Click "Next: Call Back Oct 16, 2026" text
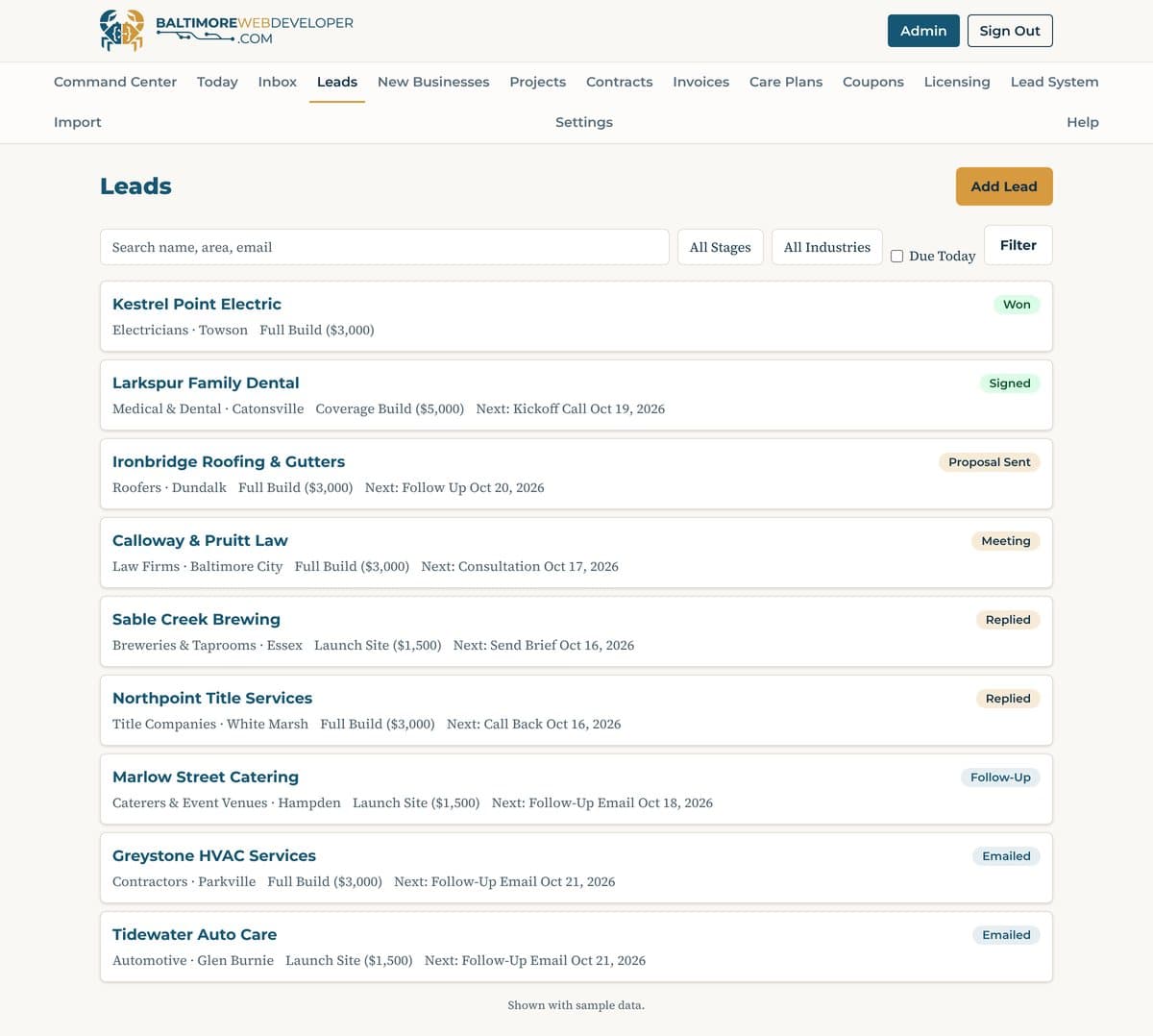Image resolution: width=1153 pixels, height=1036 pixels. (x=534, y=724)
